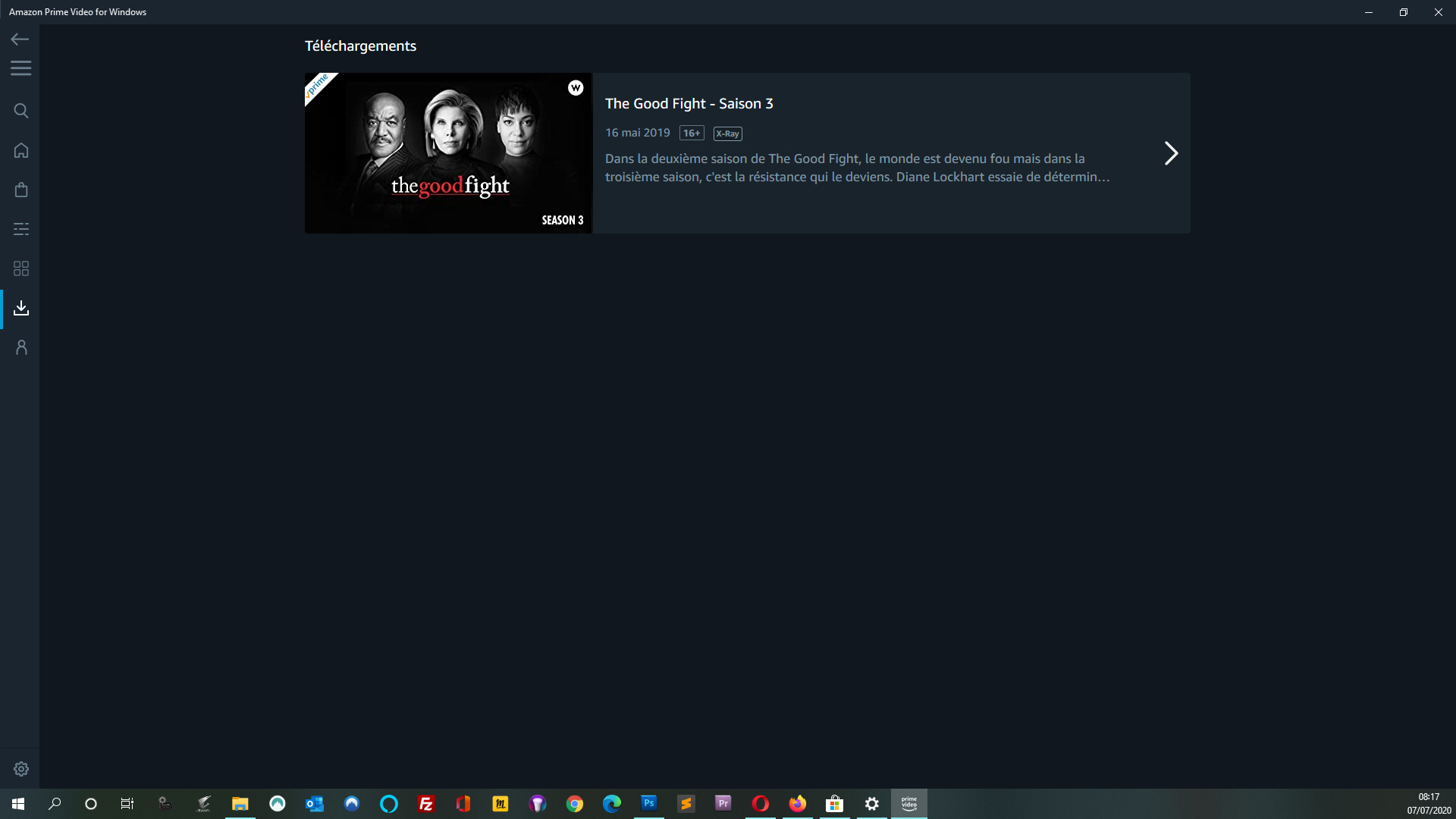Open search in Prime Video sidebar
This screenshot has width=1456, height=819.
click(21, 111)
